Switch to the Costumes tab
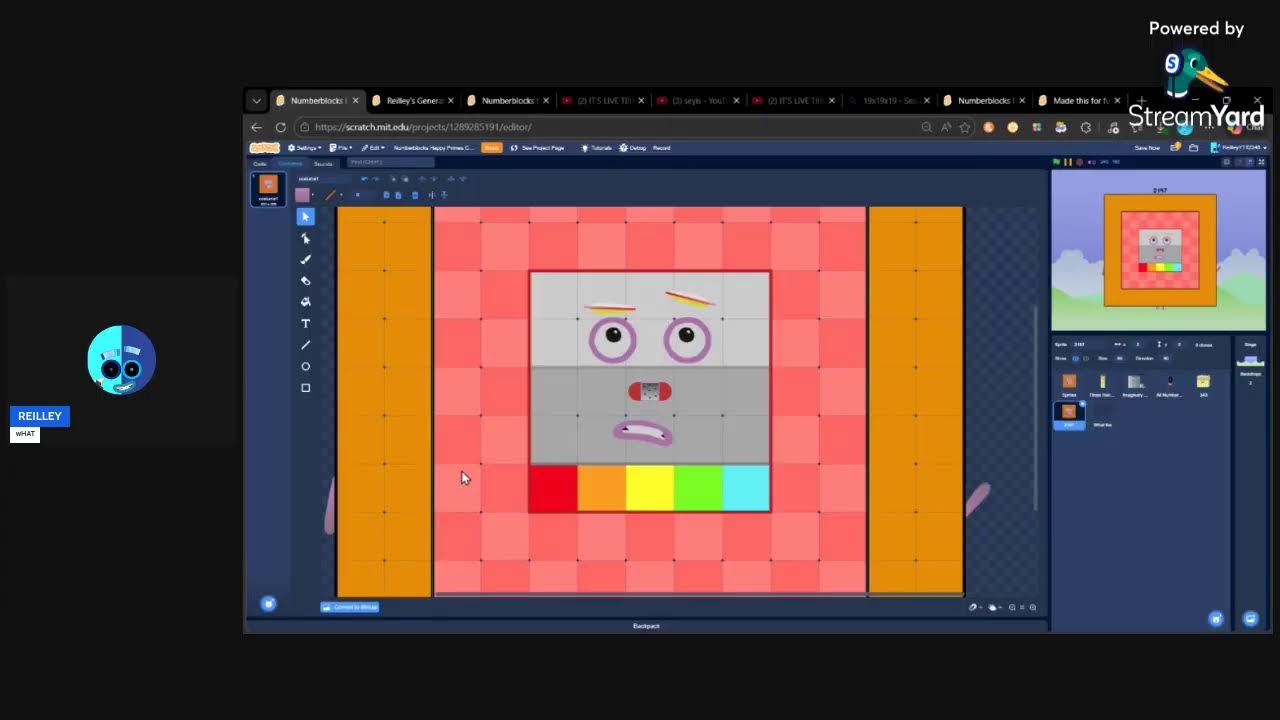This screenshot has height=720, width=1280. 290,164
